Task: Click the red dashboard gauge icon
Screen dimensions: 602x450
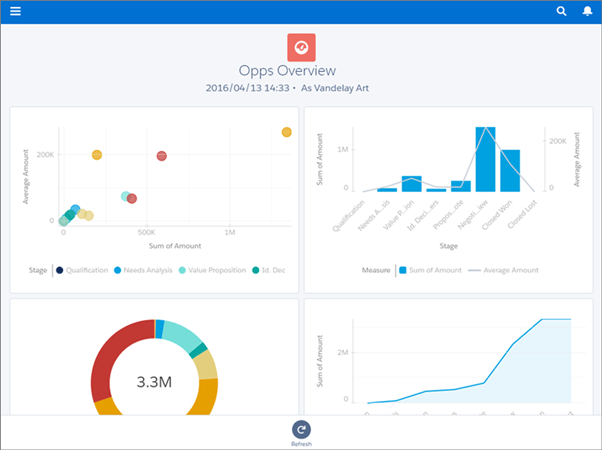Action: pos(301,47)
